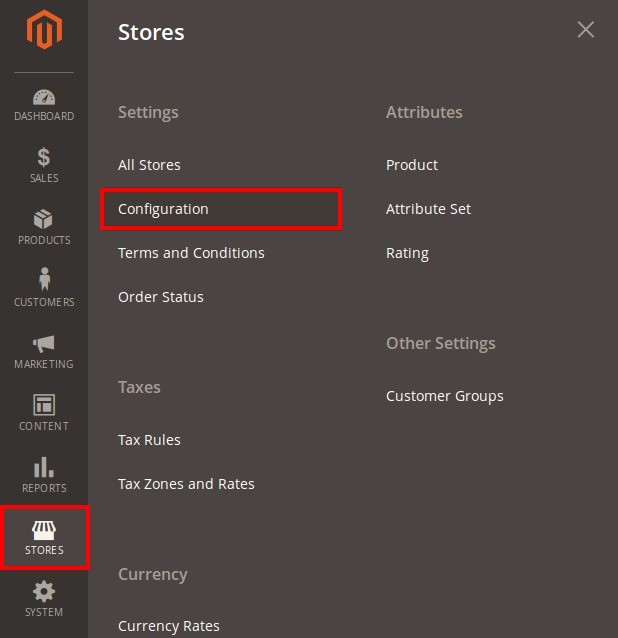Viewport: 618px width, 638px height.
Task: Open the Reports bar chart icon
Action: [x=44, y=467]
